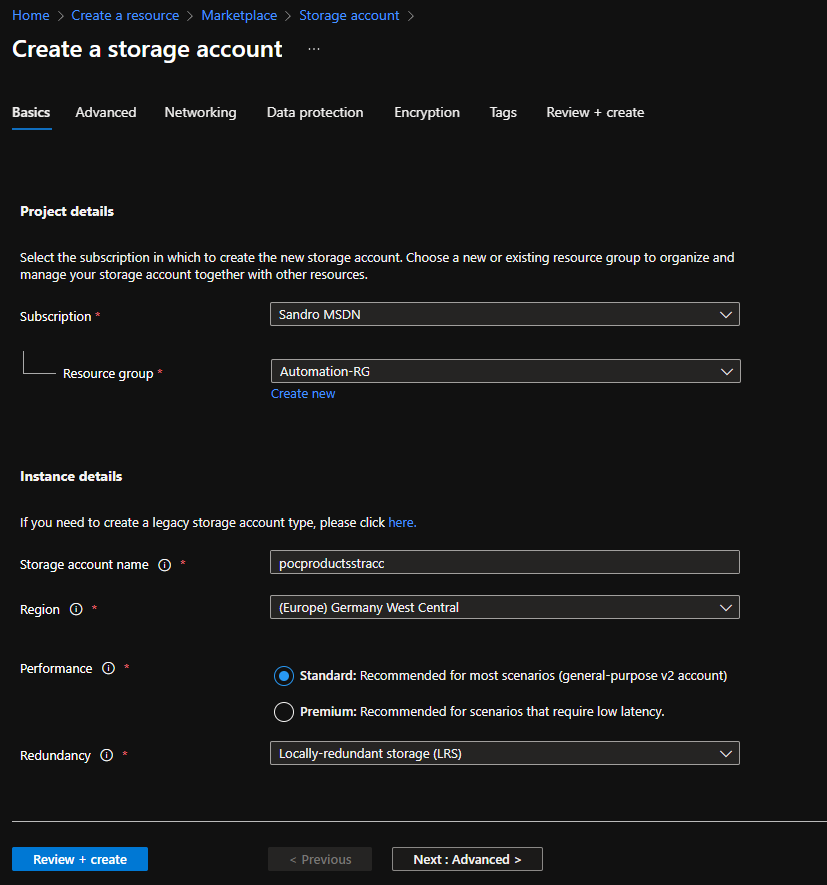Click Create new resource group link
The image size is (827, 885).
click(303, 394)
